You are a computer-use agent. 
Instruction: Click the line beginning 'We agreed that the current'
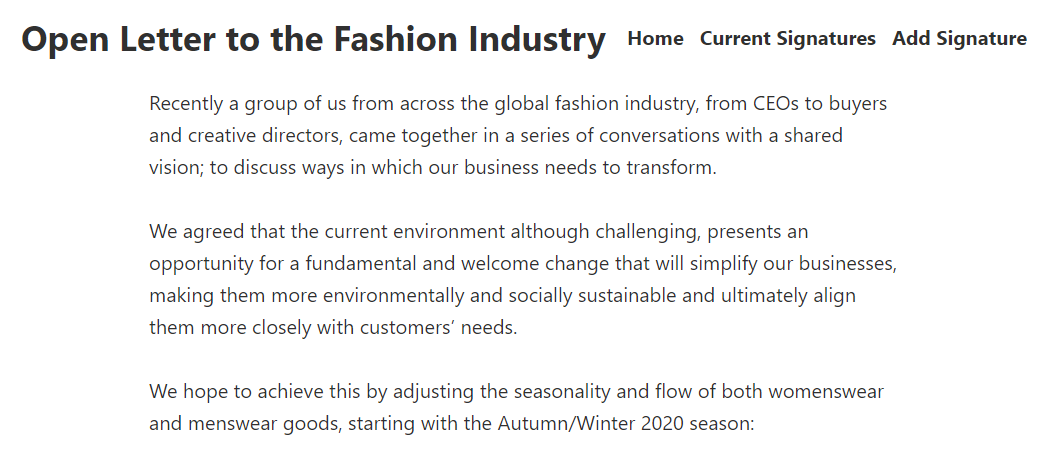pyautogui.click(x=479, y=232)
